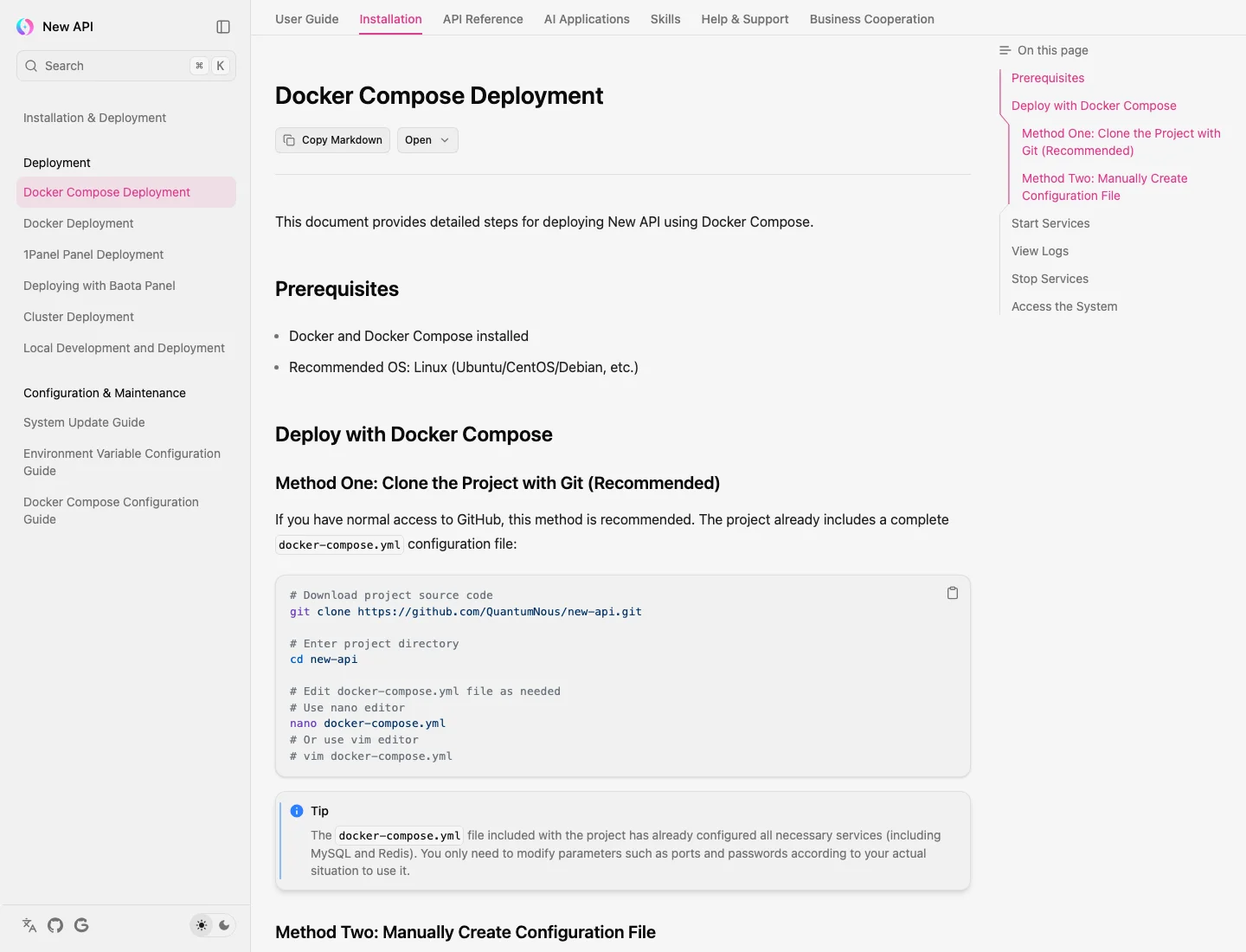Click the Search field in the sidebar
This screenshot has width=1246, height=952.
(126, 66)
